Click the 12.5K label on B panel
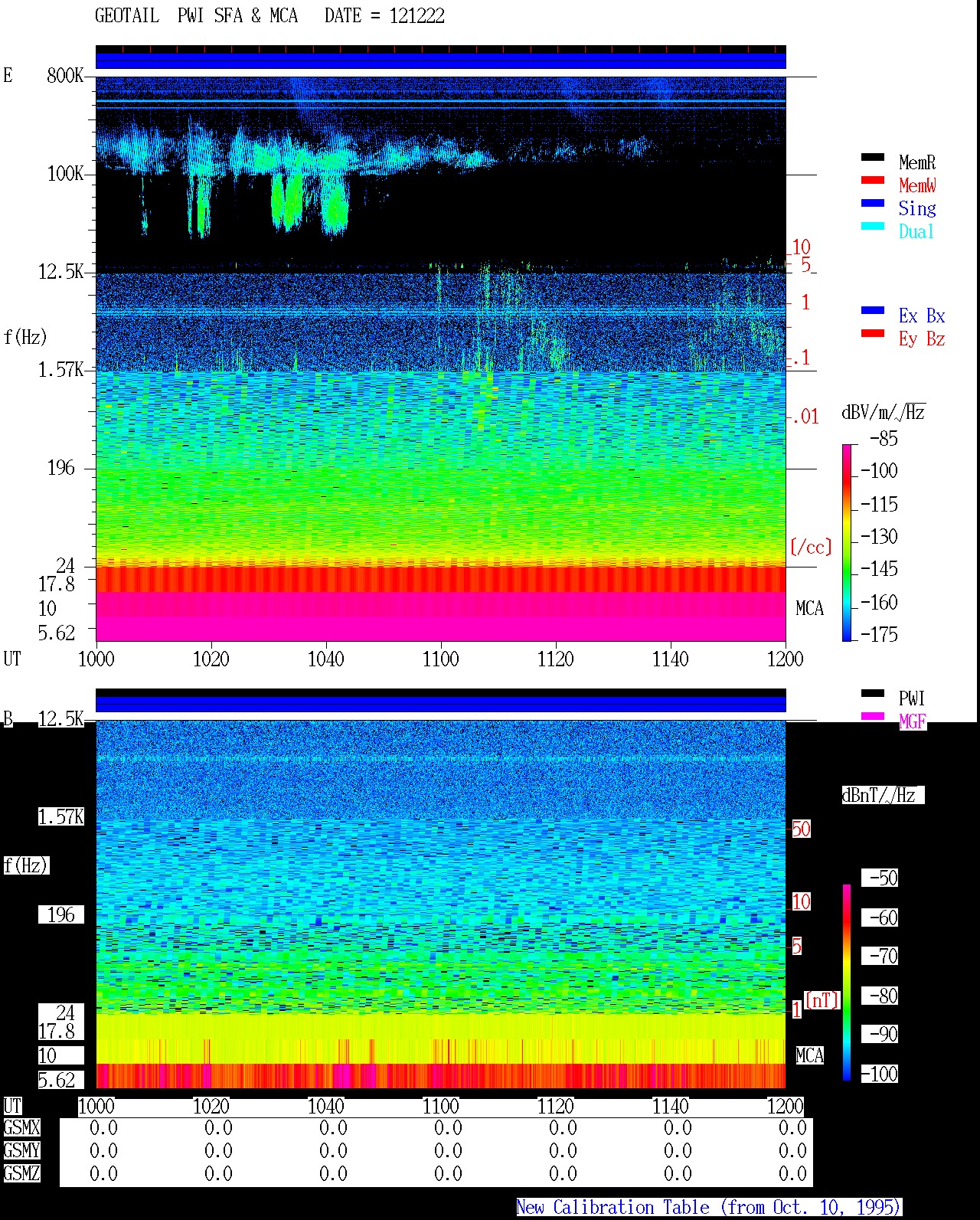Viewport: 980px width, 1220px height. pyautogui.click(x=61, y=718)
